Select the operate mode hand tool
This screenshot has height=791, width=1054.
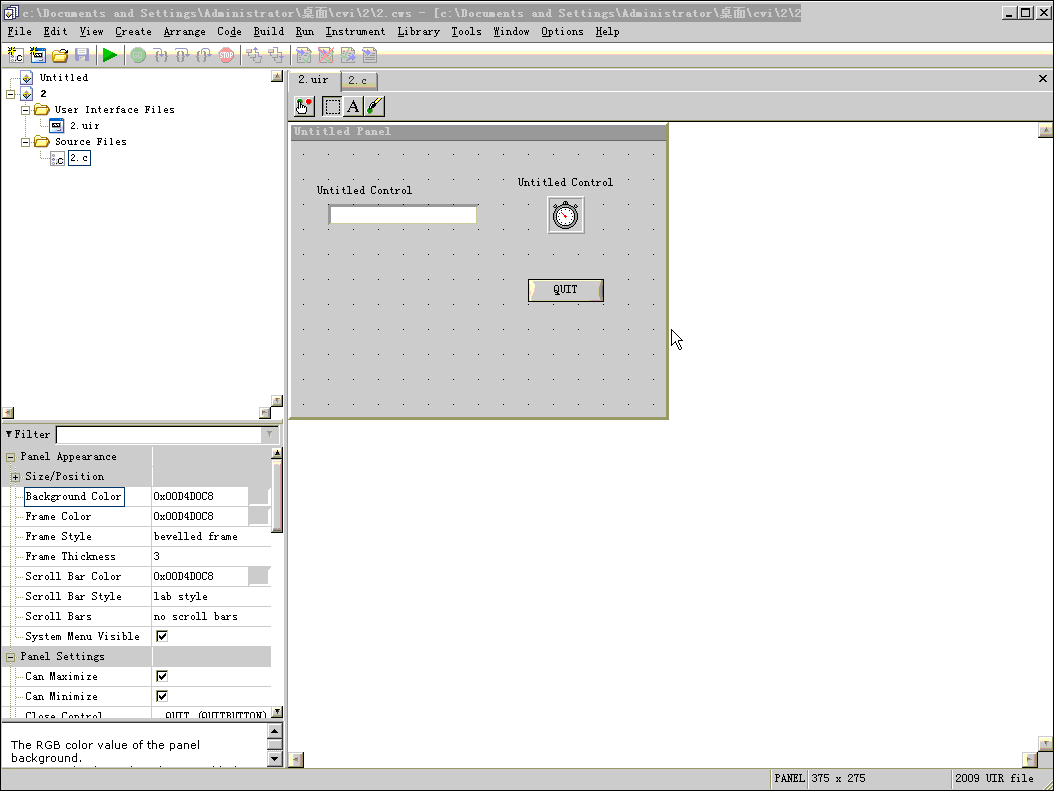304,106
